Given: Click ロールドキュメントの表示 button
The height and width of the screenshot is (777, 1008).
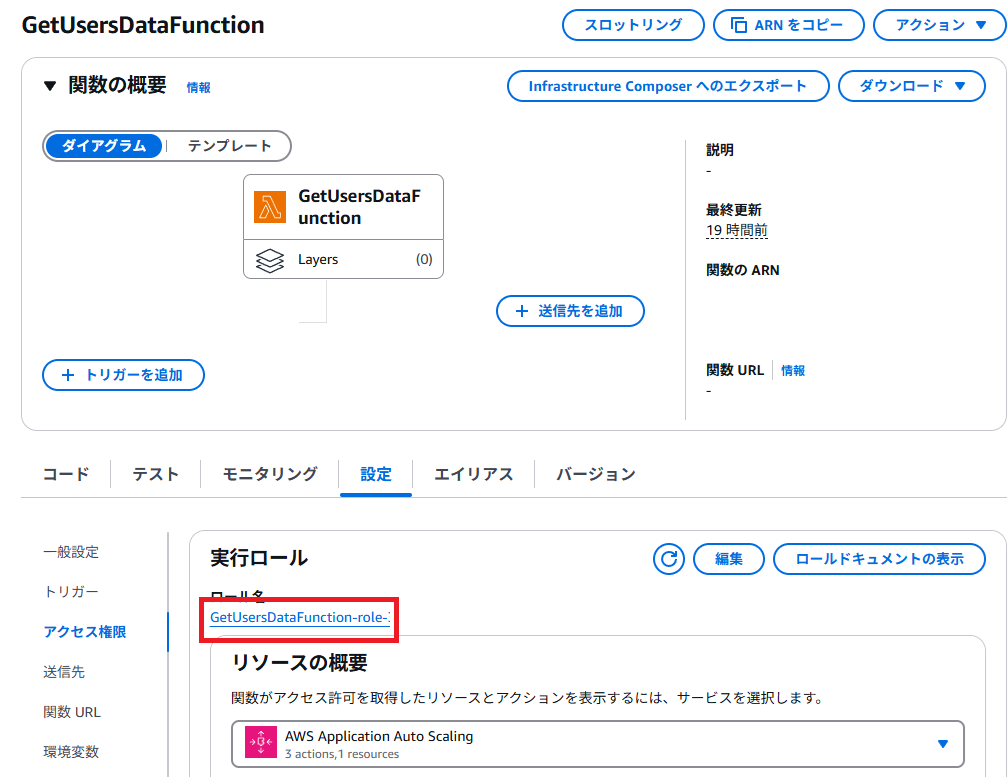Looking at the screenshot, I should [x=879, y=559].
